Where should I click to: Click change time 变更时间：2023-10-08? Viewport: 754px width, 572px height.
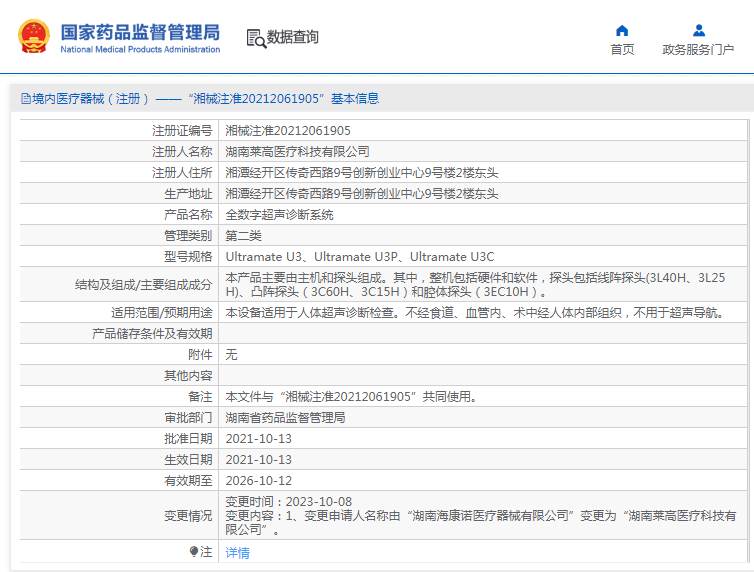pos(289,502)
